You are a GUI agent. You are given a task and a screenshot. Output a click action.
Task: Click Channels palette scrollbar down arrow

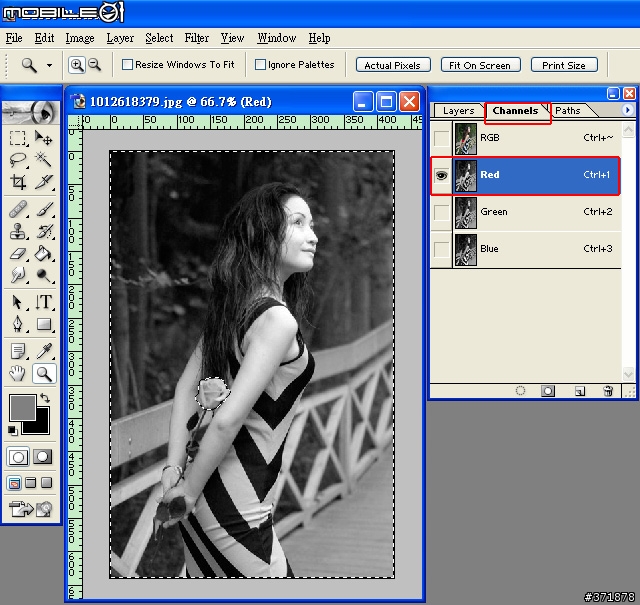(628, 374)
